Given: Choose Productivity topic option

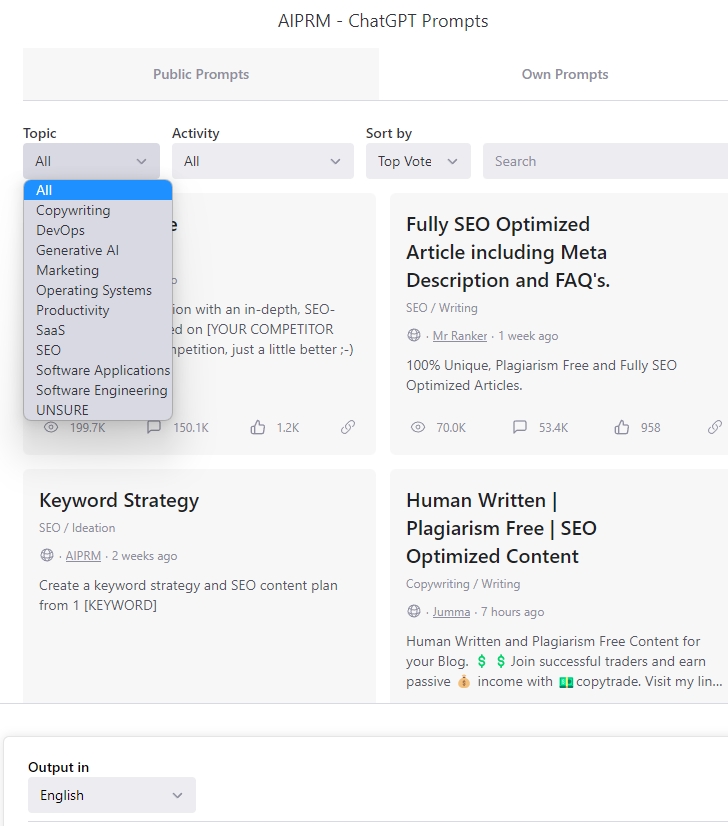Looking at the screenshot, I should pyautogui.click(x=98, y=310).
